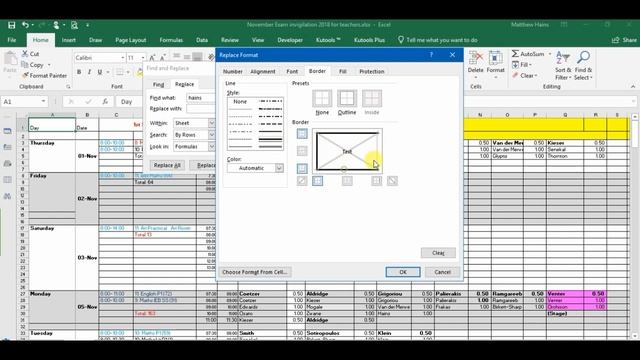This screenshot has width=640, height=360.
Task: Open the Search By Rows dropdown
Action: (211, 135)
